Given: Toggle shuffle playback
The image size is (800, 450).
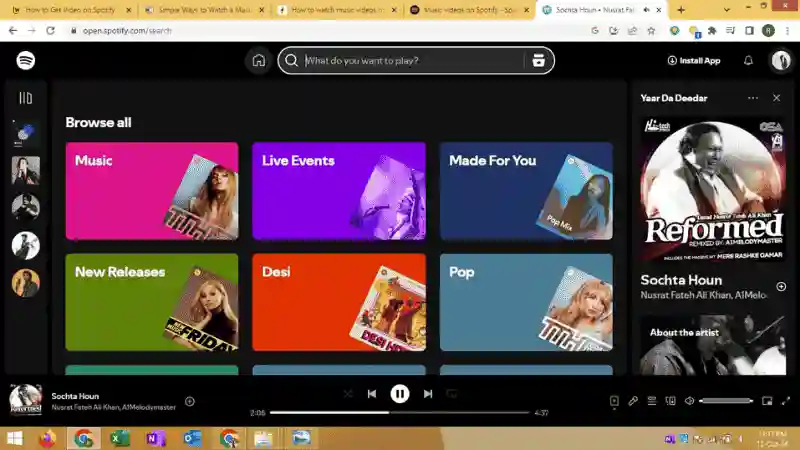Looking at the screenshot, I should click(348, 394).
